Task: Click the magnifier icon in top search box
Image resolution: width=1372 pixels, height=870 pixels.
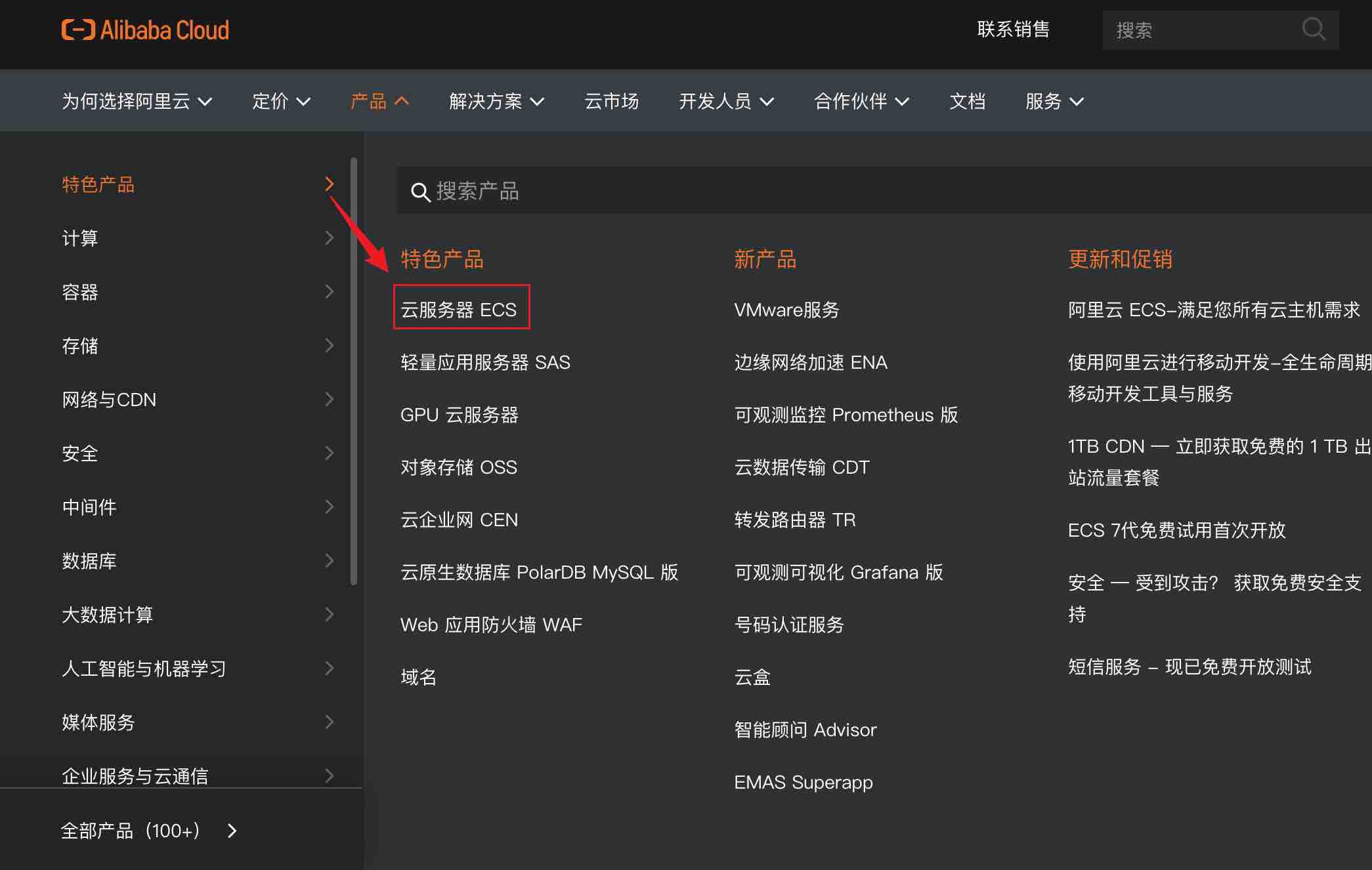Action: [1314, 30]
